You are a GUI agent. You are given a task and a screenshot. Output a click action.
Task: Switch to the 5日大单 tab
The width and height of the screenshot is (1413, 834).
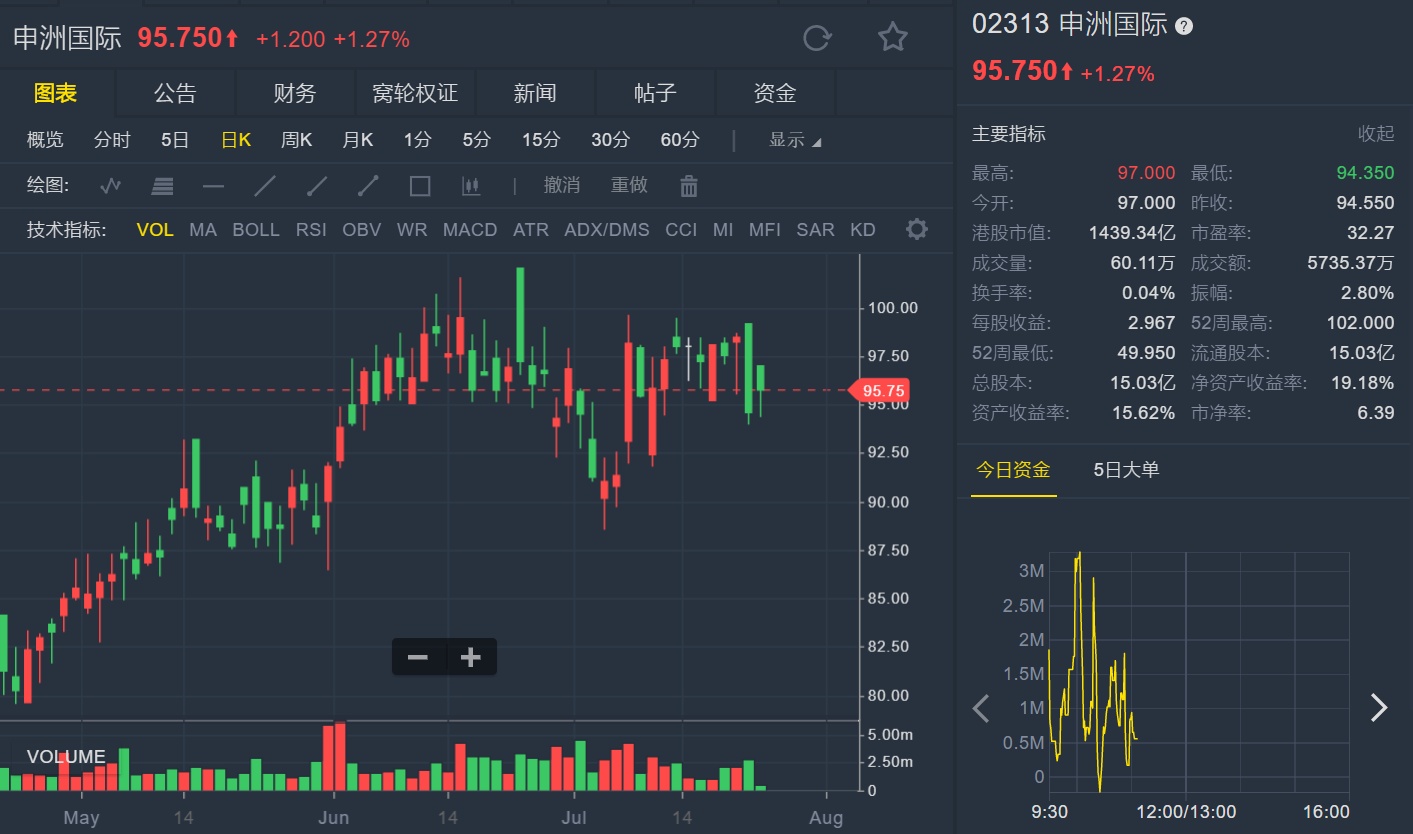pyautogui.click(x=1126, y=470)
